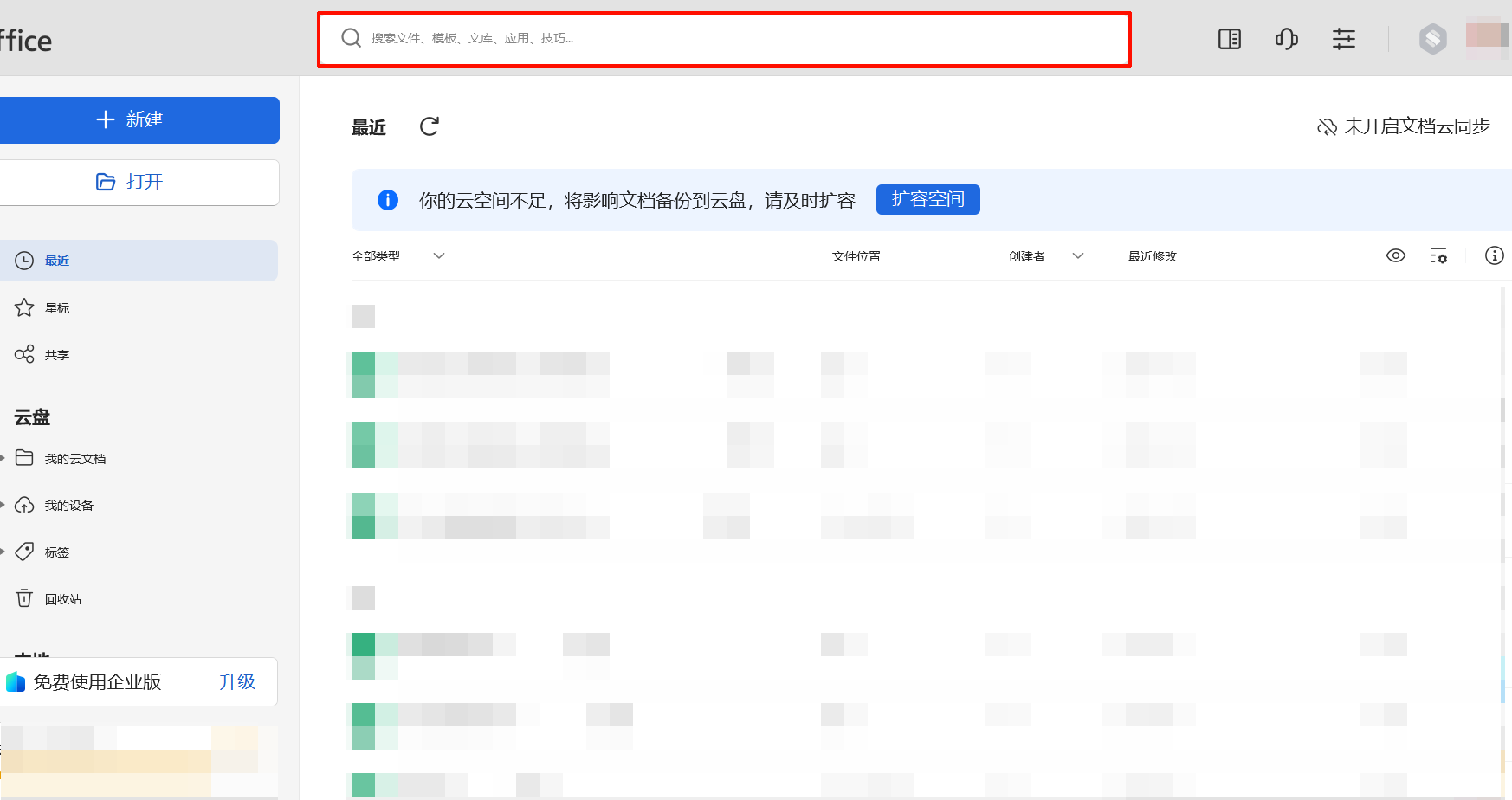This screenshot has width=1512, height=800.
Task: Open the global settings sliders icon
Action: pos(1343,39)
